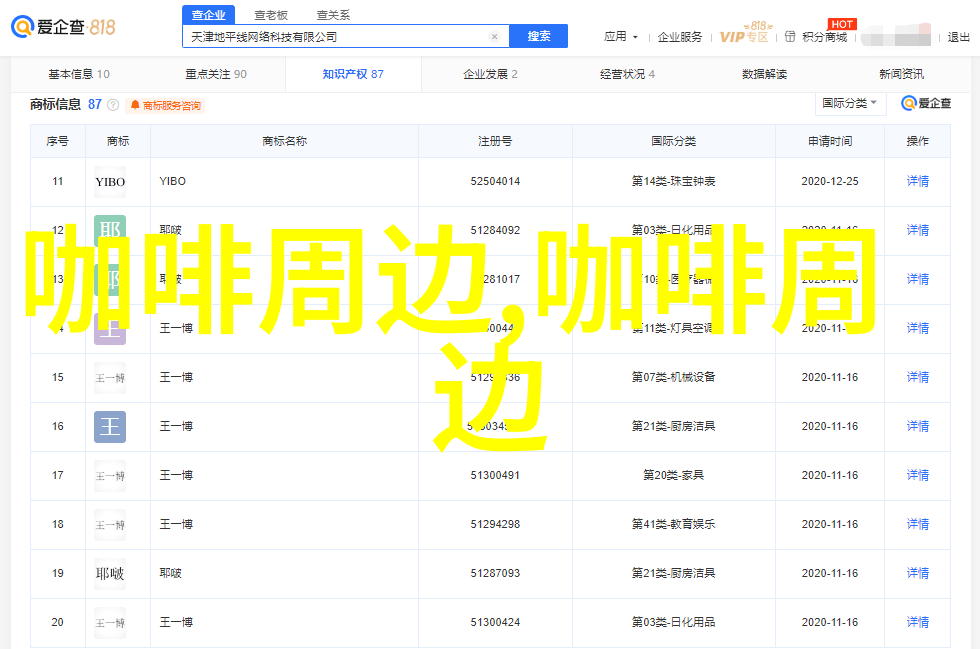980x649 pixels.
Task: Open the 数据解读 tab
Action: [x=764, y=74]
